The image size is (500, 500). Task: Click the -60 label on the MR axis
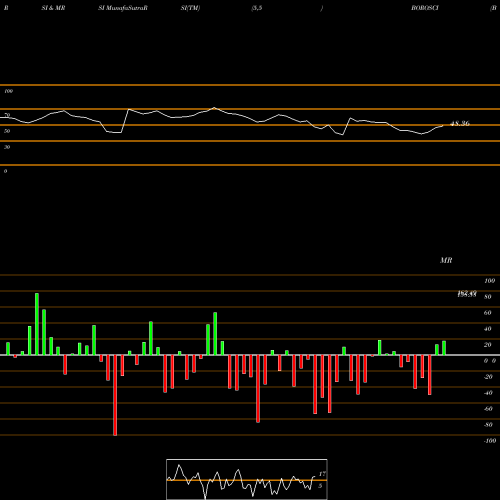tap(488, 409)
